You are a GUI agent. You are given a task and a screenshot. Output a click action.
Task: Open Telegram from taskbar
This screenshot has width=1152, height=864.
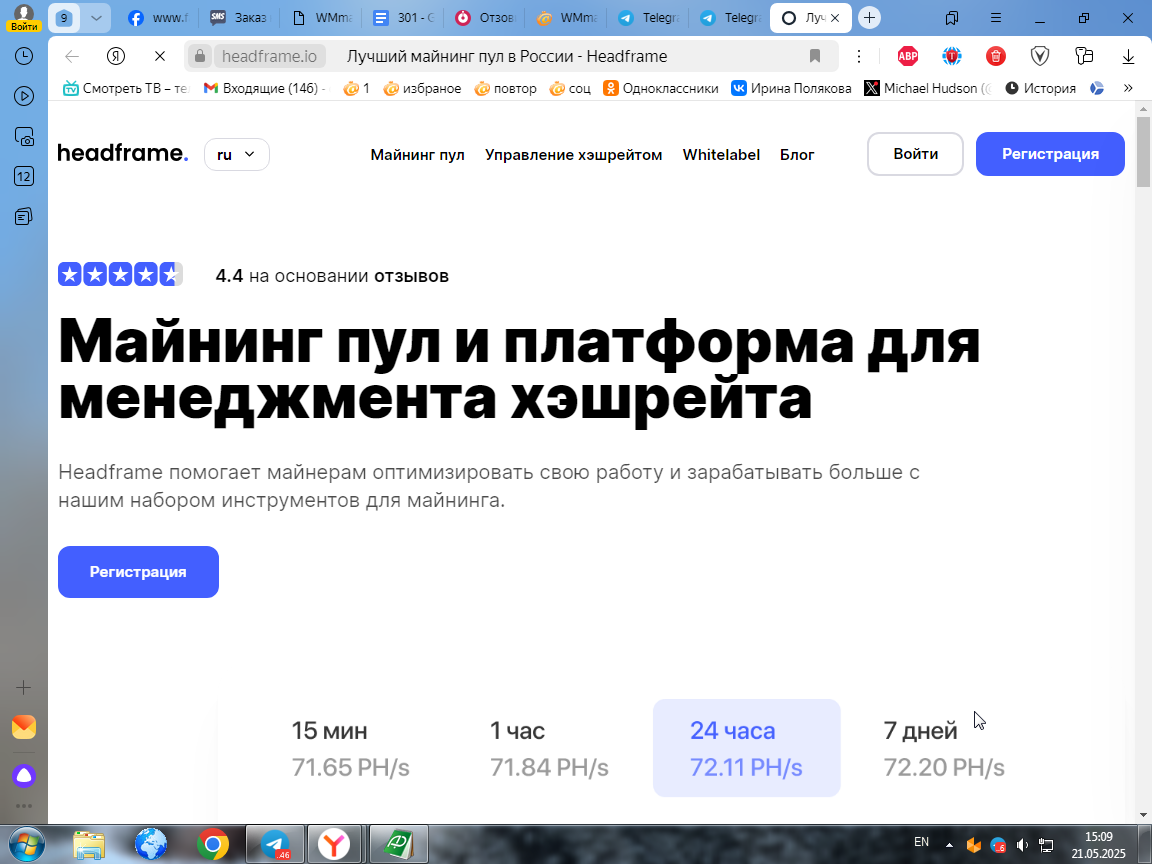[x=275, y=845]
